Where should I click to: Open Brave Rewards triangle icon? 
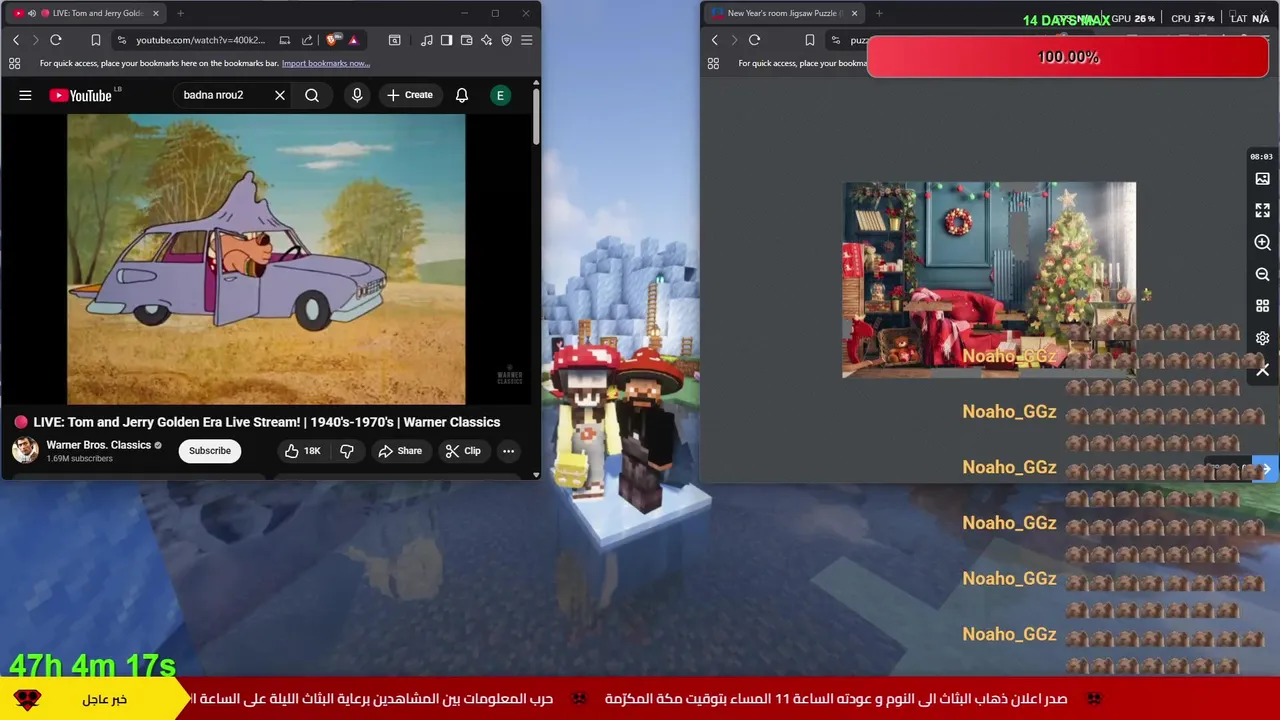[x=353, y=40]
